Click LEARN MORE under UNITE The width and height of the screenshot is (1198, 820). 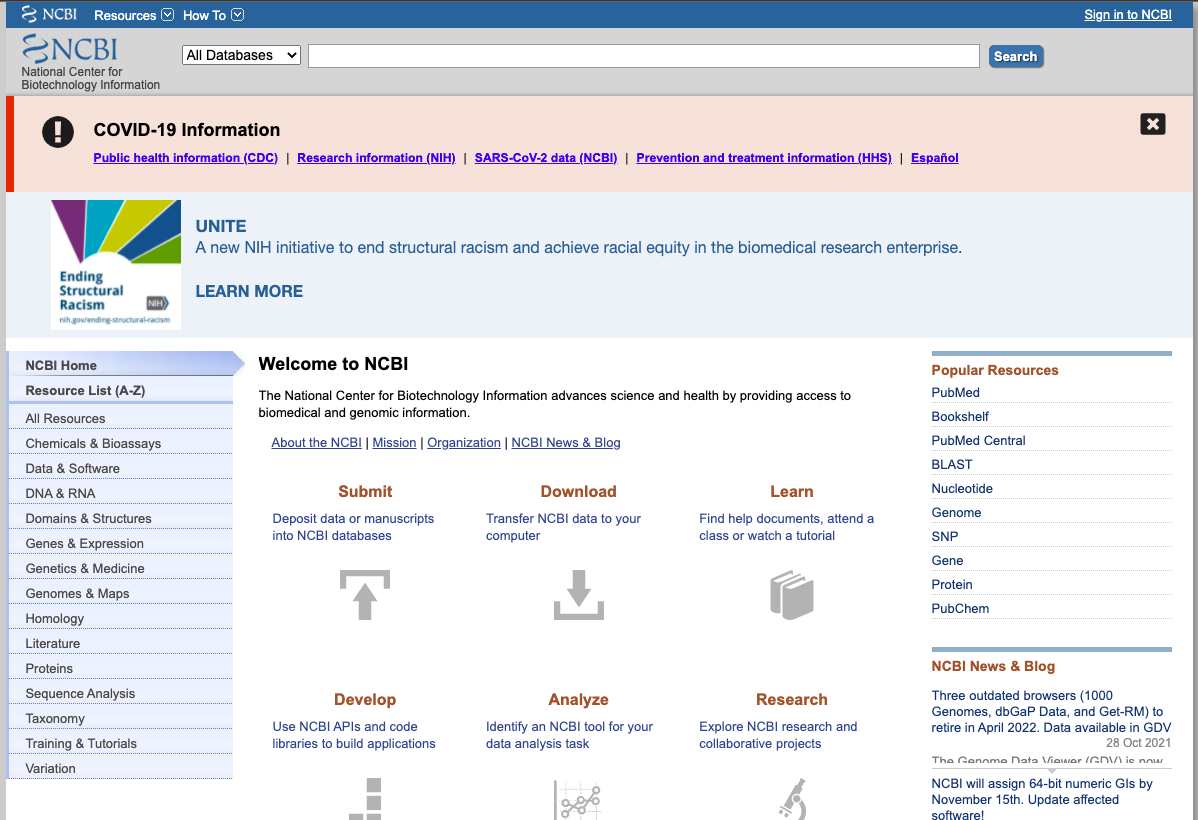point(249,291)
